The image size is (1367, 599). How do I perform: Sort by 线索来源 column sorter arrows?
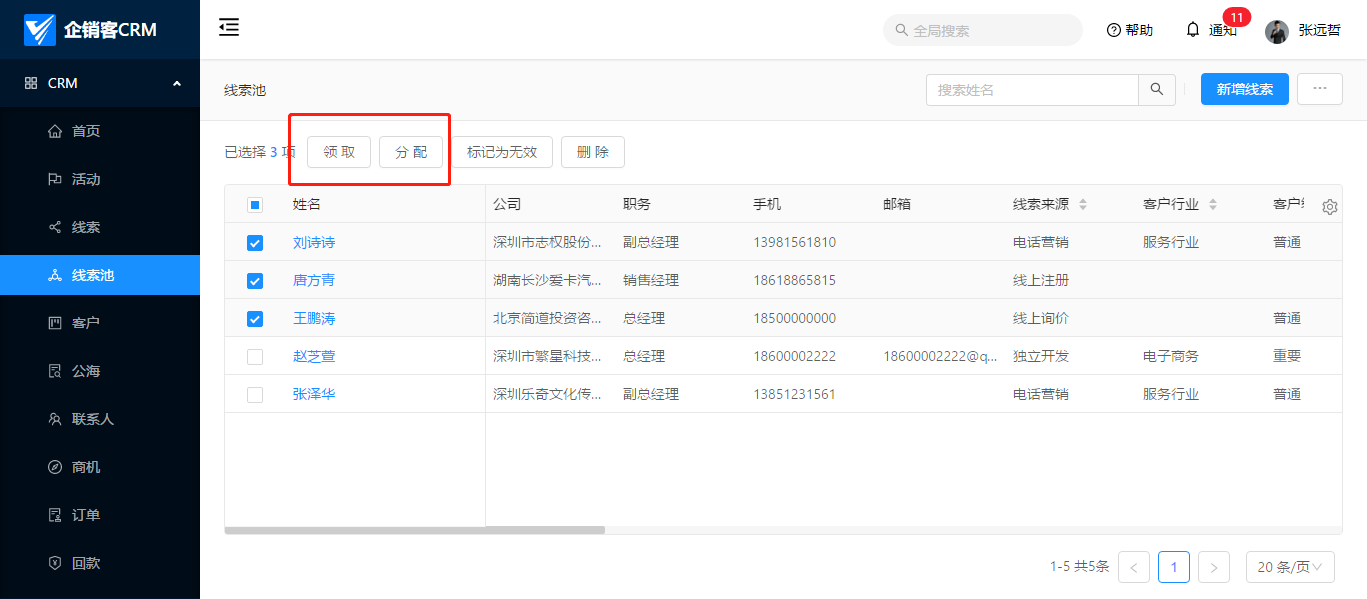point(1082,204)
